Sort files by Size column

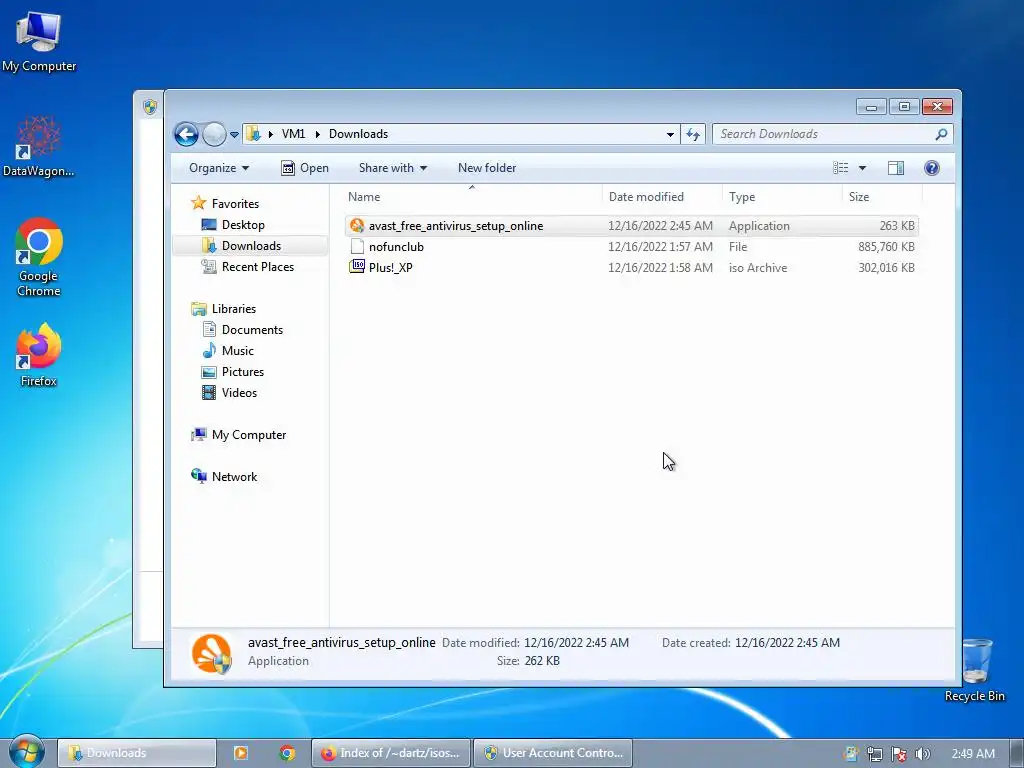(x=882, y=197)
